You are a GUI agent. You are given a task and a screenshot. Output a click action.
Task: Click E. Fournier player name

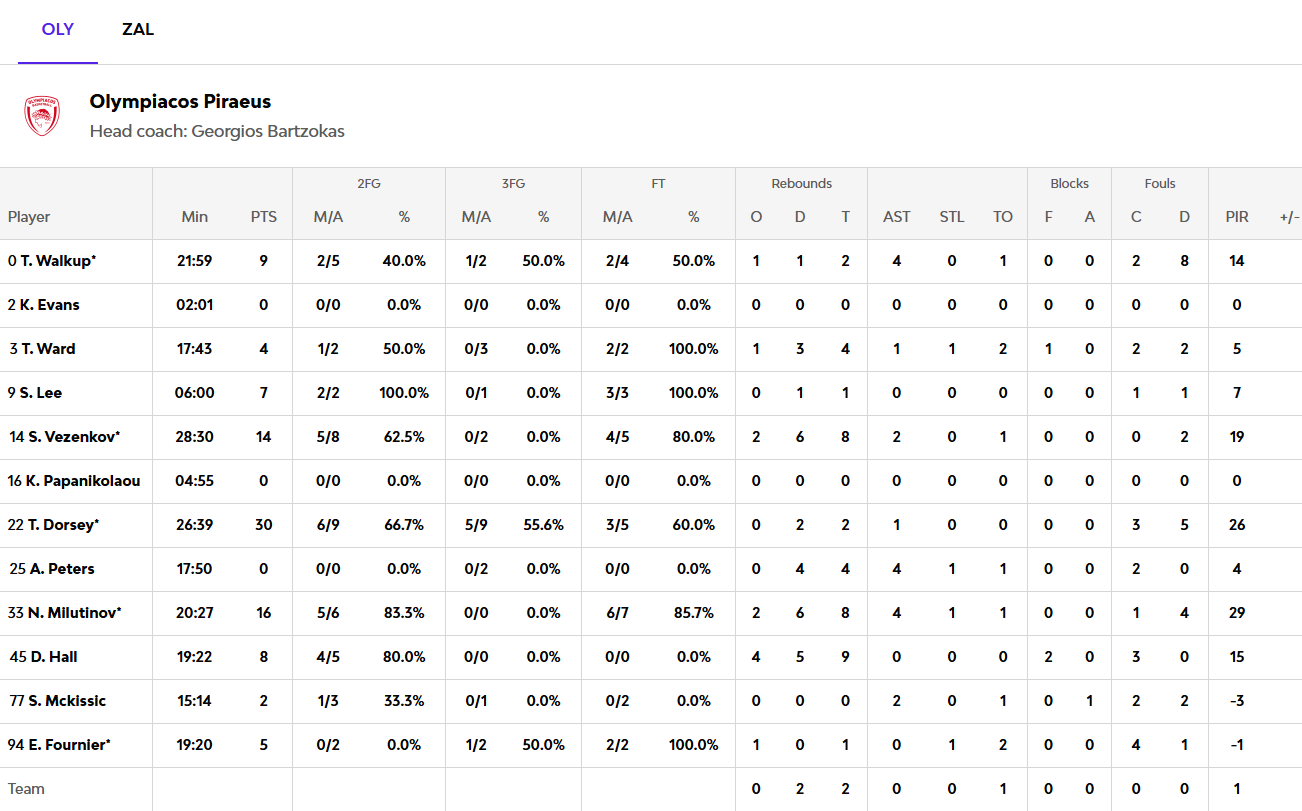point(63,745)
